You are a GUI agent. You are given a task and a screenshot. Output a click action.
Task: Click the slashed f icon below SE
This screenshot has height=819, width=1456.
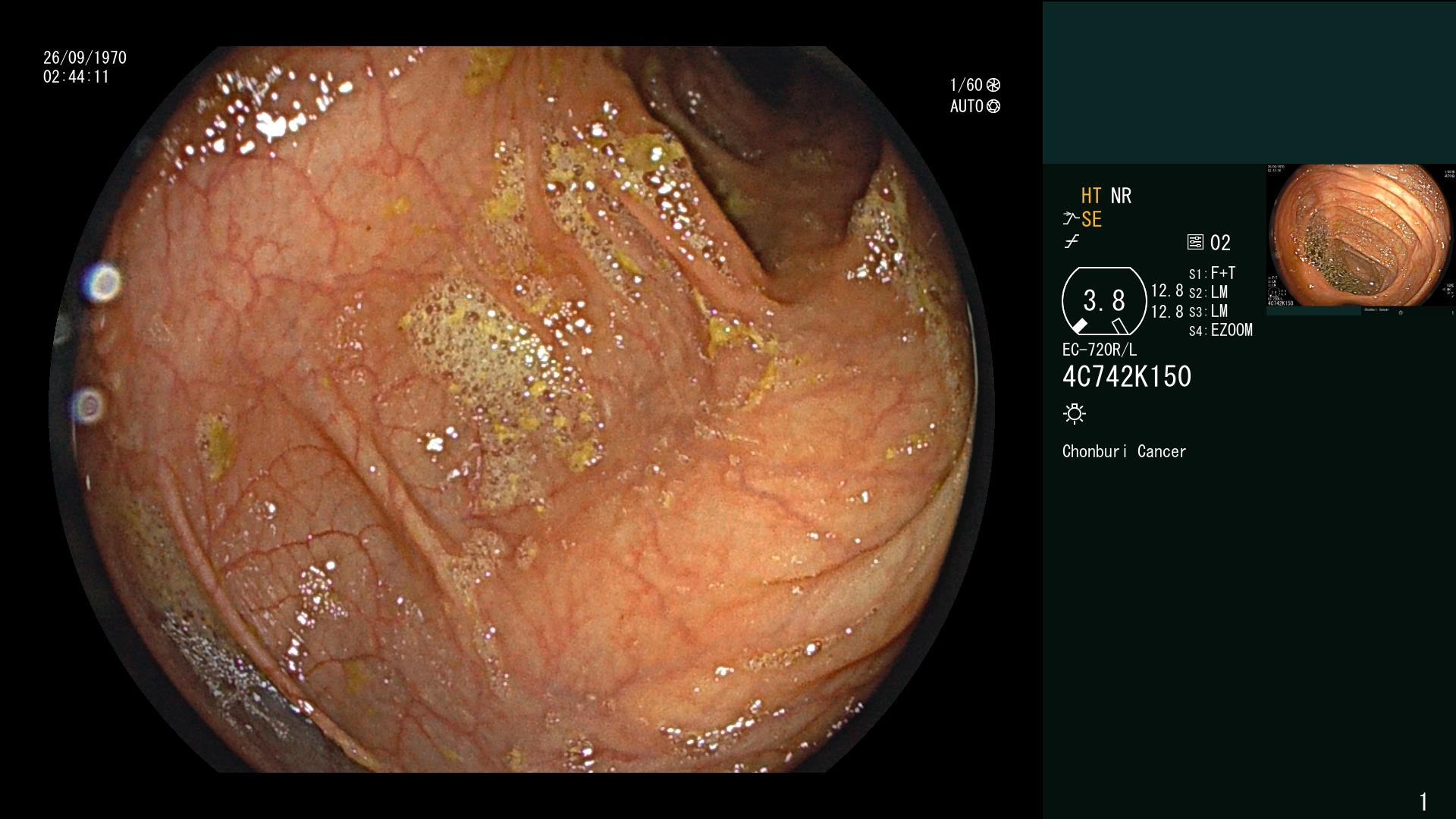(1072, 242)
